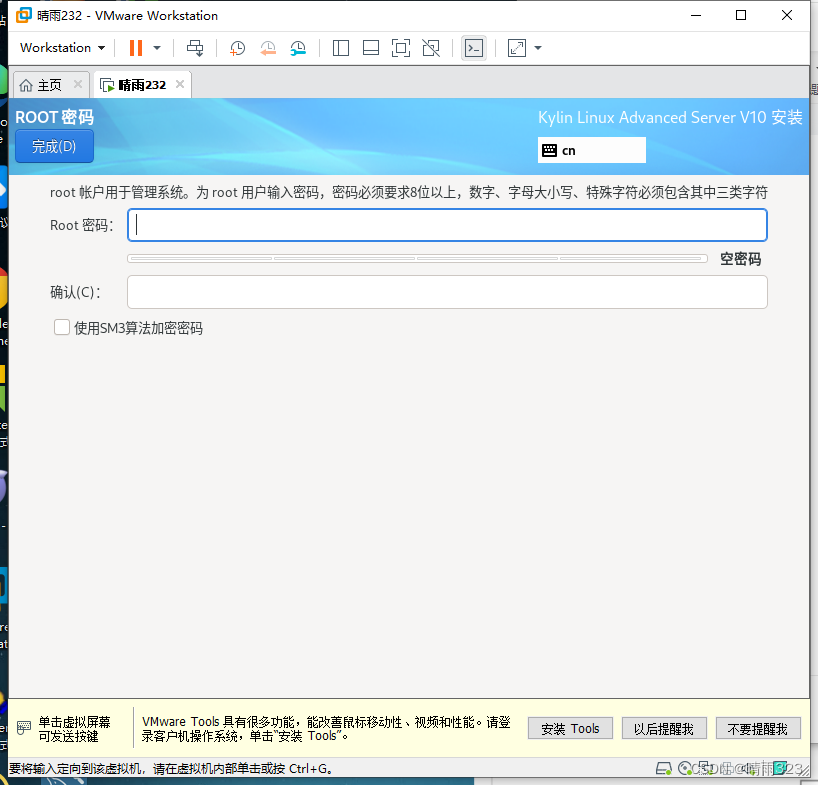Image resolution: width=818 pixels, height=785 pixels.
Task: Close the 主页 tab
Action: (x=78, y=84)
